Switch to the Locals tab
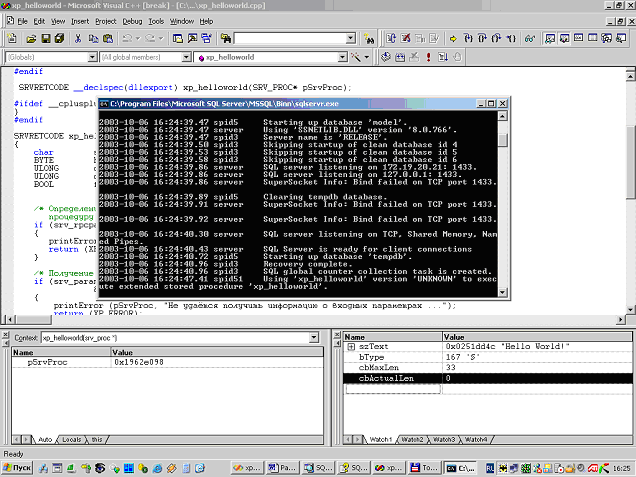 [x=72, y=439]
